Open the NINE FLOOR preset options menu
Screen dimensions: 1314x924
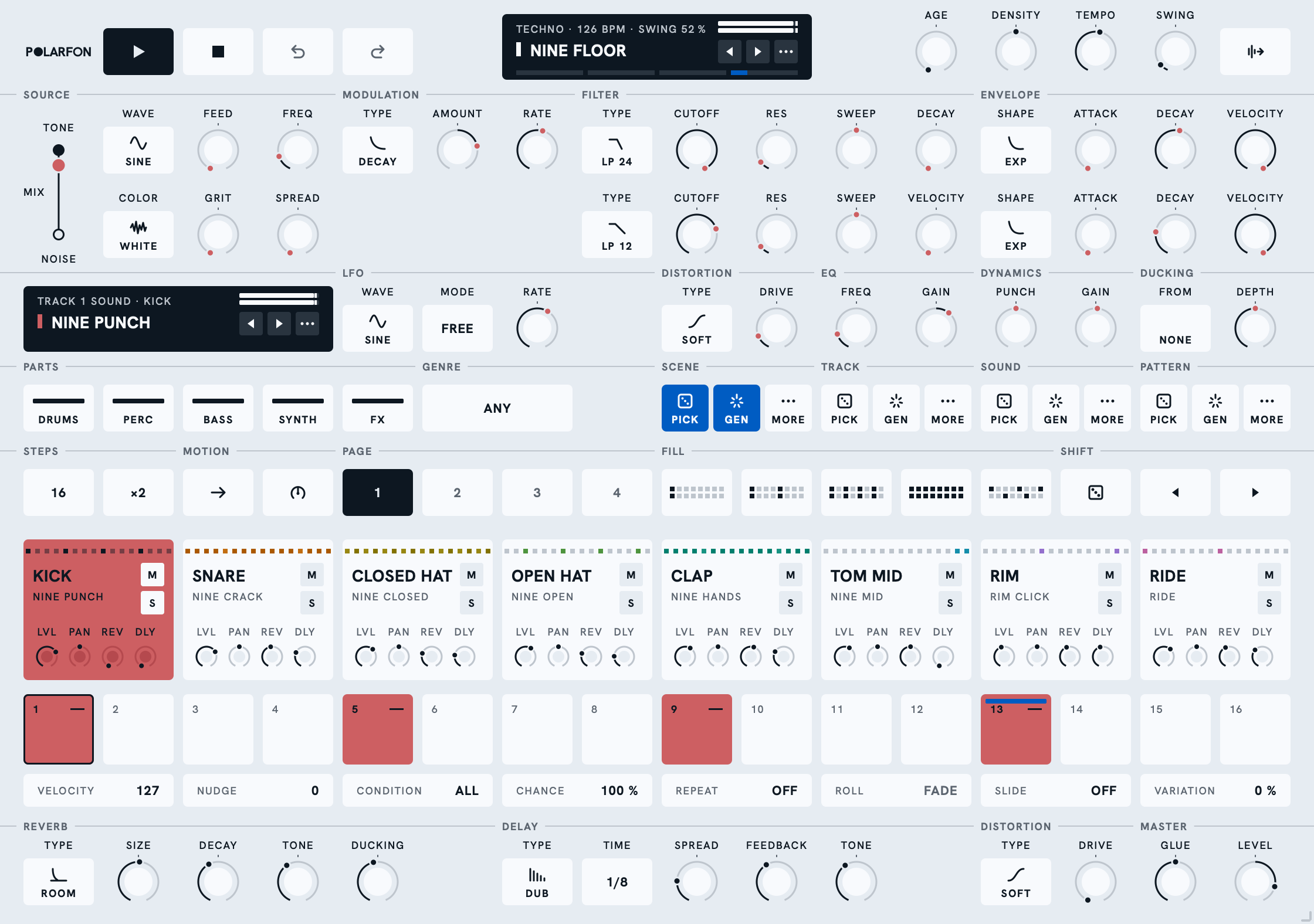point(786,52)
